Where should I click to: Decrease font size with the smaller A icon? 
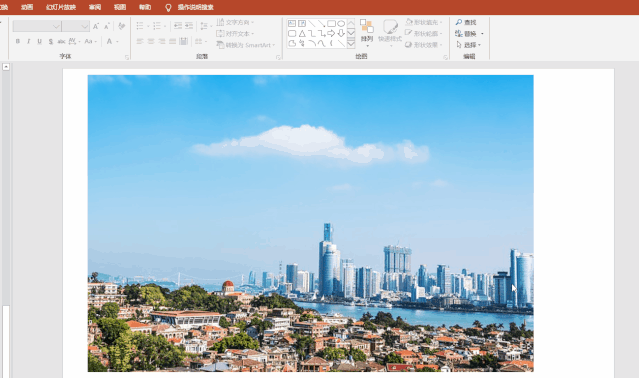(107, 26)
